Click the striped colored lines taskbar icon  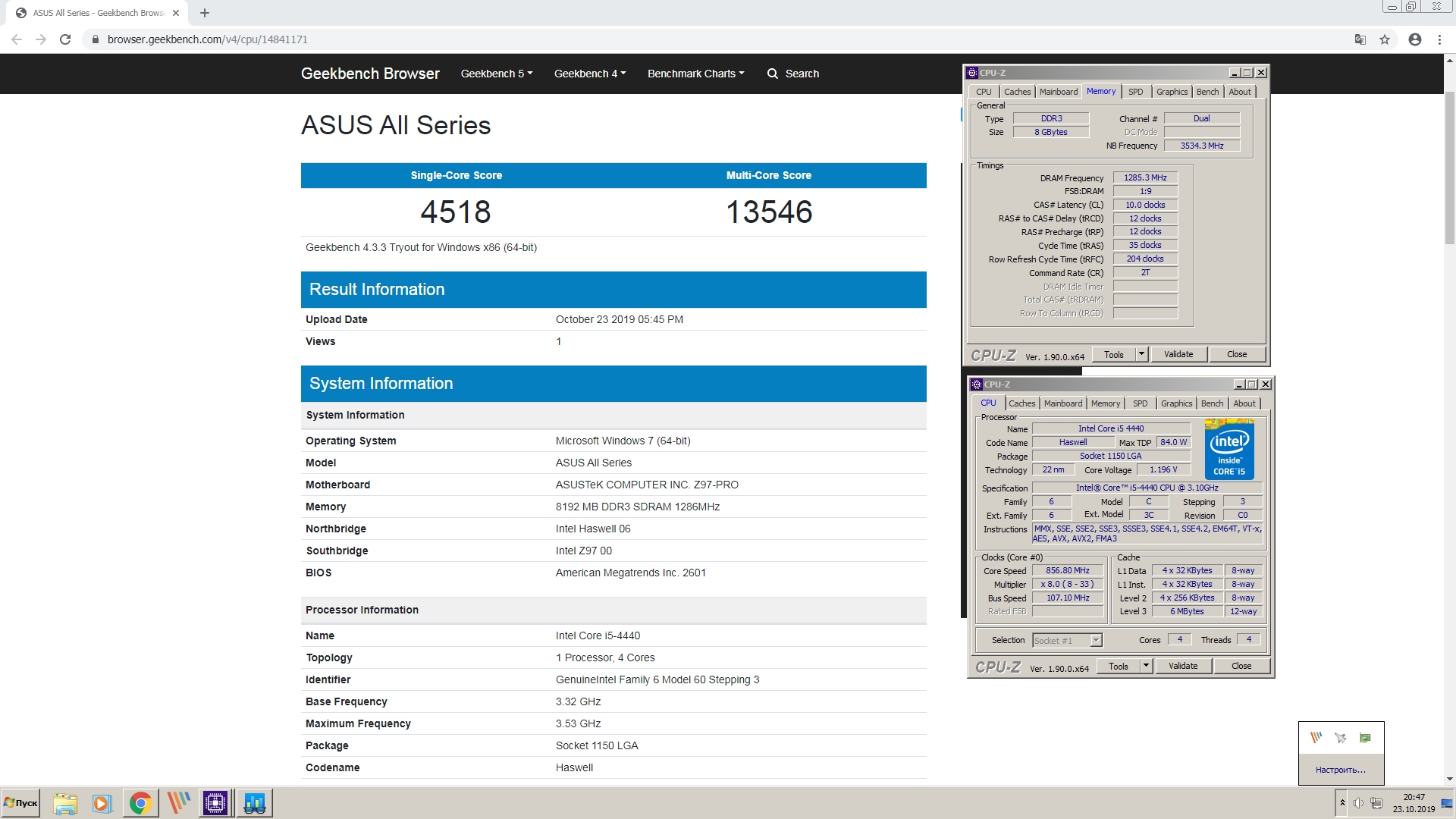pyautogui.click(x=178, y=803)
